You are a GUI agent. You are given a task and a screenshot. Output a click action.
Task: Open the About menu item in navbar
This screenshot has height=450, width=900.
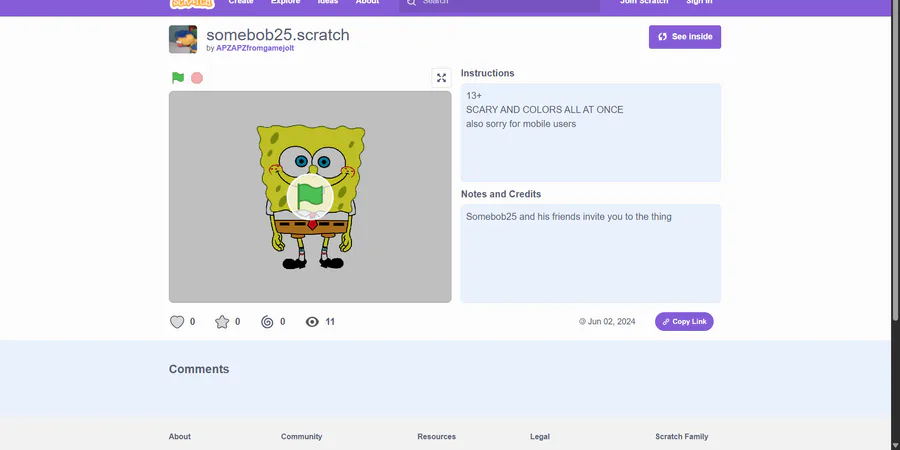click(367, 2)
